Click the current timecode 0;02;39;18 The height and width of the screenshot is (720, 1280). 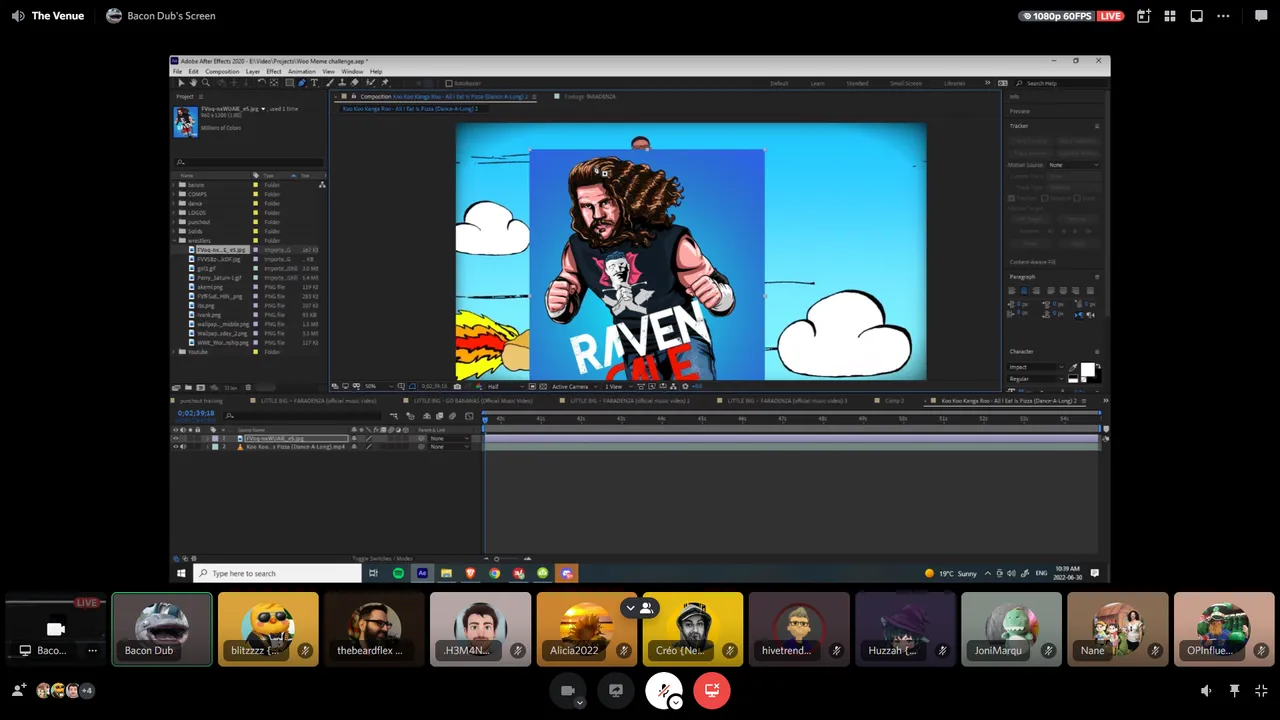coord(196,413)
